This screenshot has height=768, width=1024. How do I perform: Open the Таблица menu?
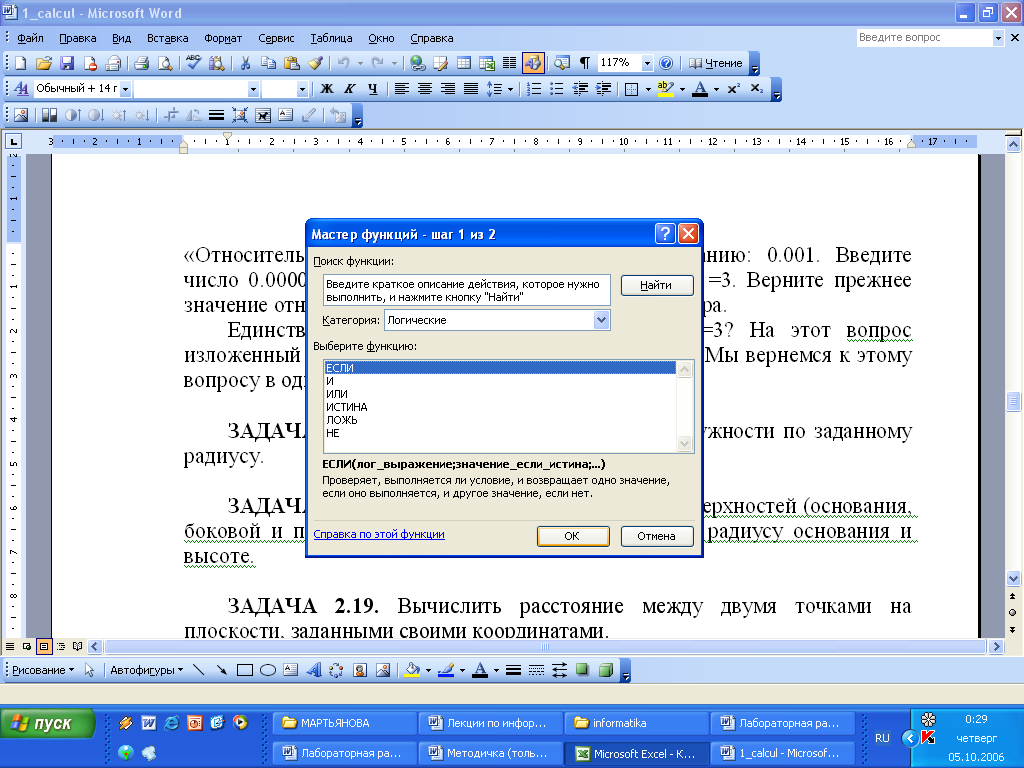pos(331,38)
